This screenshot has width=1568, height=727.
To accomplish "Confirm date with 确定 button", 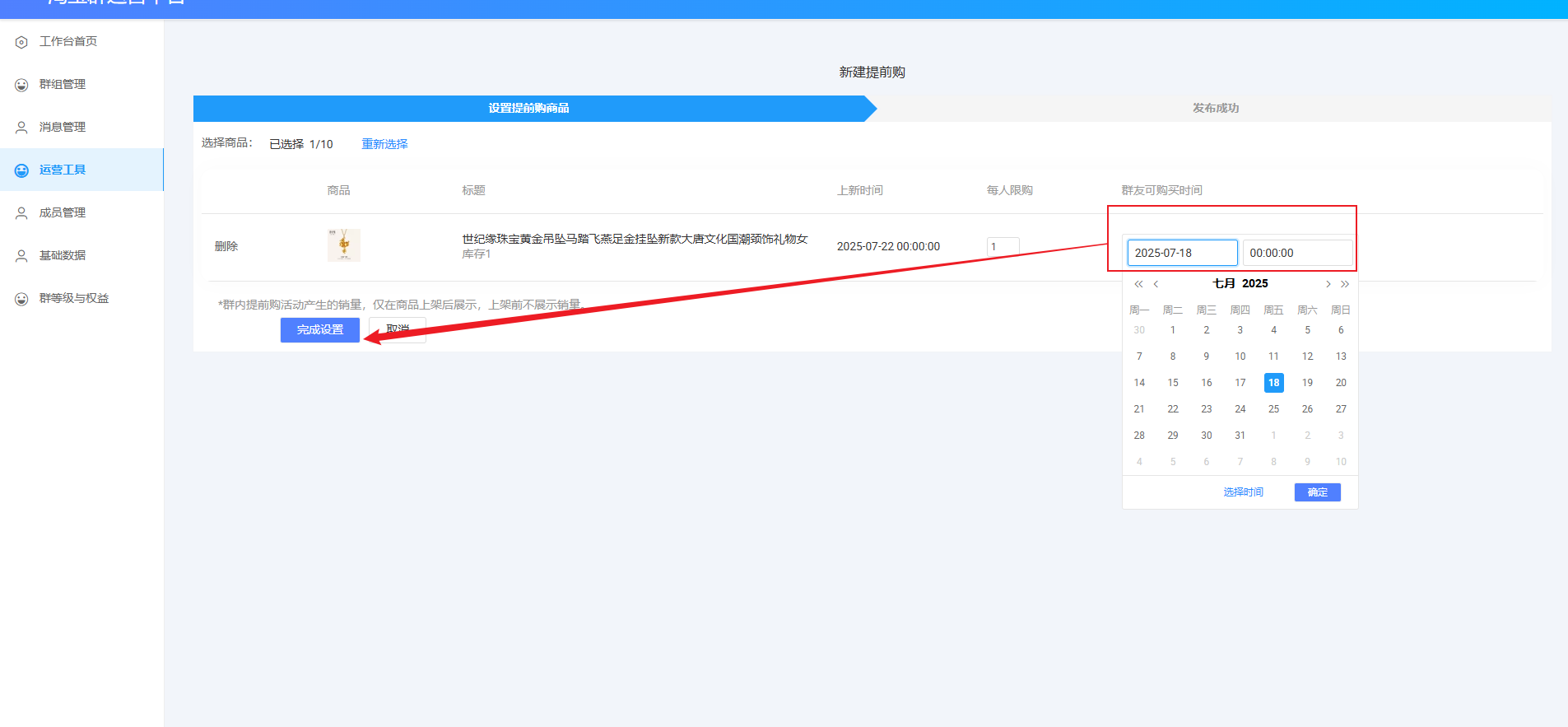I will tap(1317, 492).
